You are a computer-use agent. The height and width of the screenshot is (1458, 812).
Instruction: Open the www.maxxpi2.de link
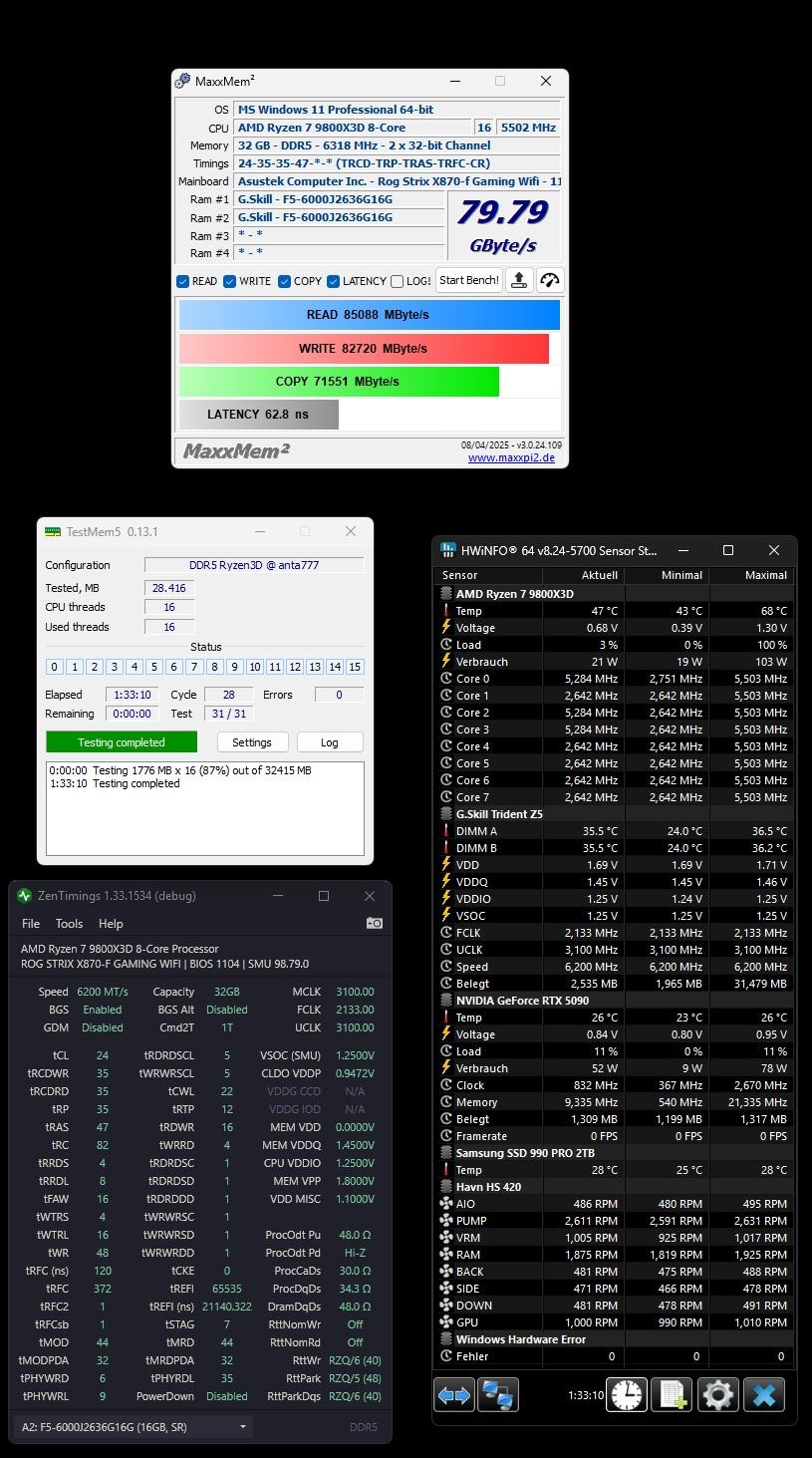click(x=511, y=458)
